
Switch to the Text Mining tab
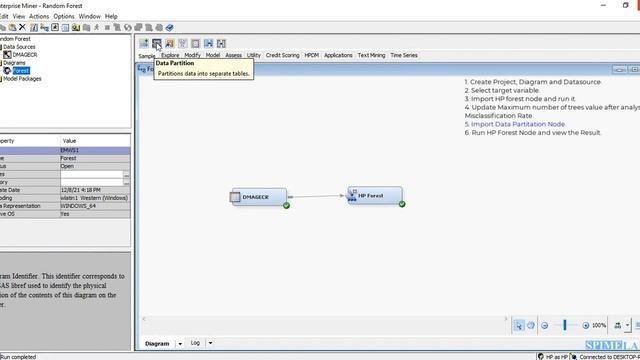371,55
